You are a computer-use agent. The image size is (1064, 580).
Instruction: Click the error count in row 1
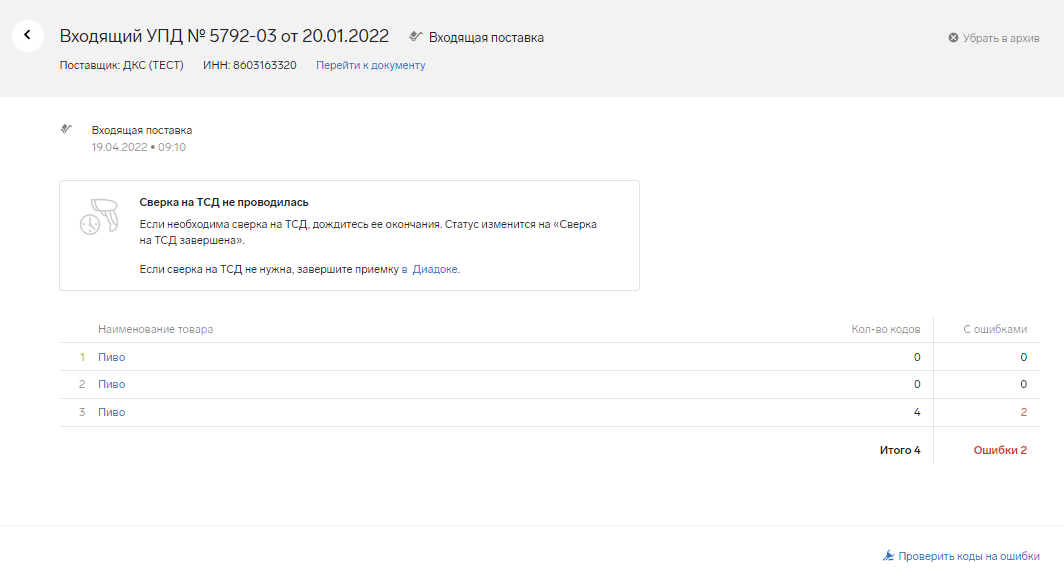(1022, 357)
